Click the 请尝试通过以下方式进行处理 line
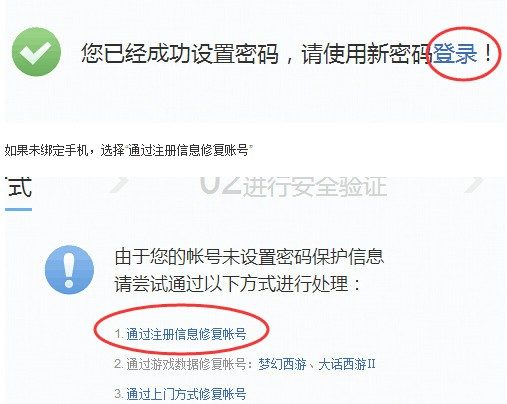The image size is (507, 404). [x=238, y=284]
